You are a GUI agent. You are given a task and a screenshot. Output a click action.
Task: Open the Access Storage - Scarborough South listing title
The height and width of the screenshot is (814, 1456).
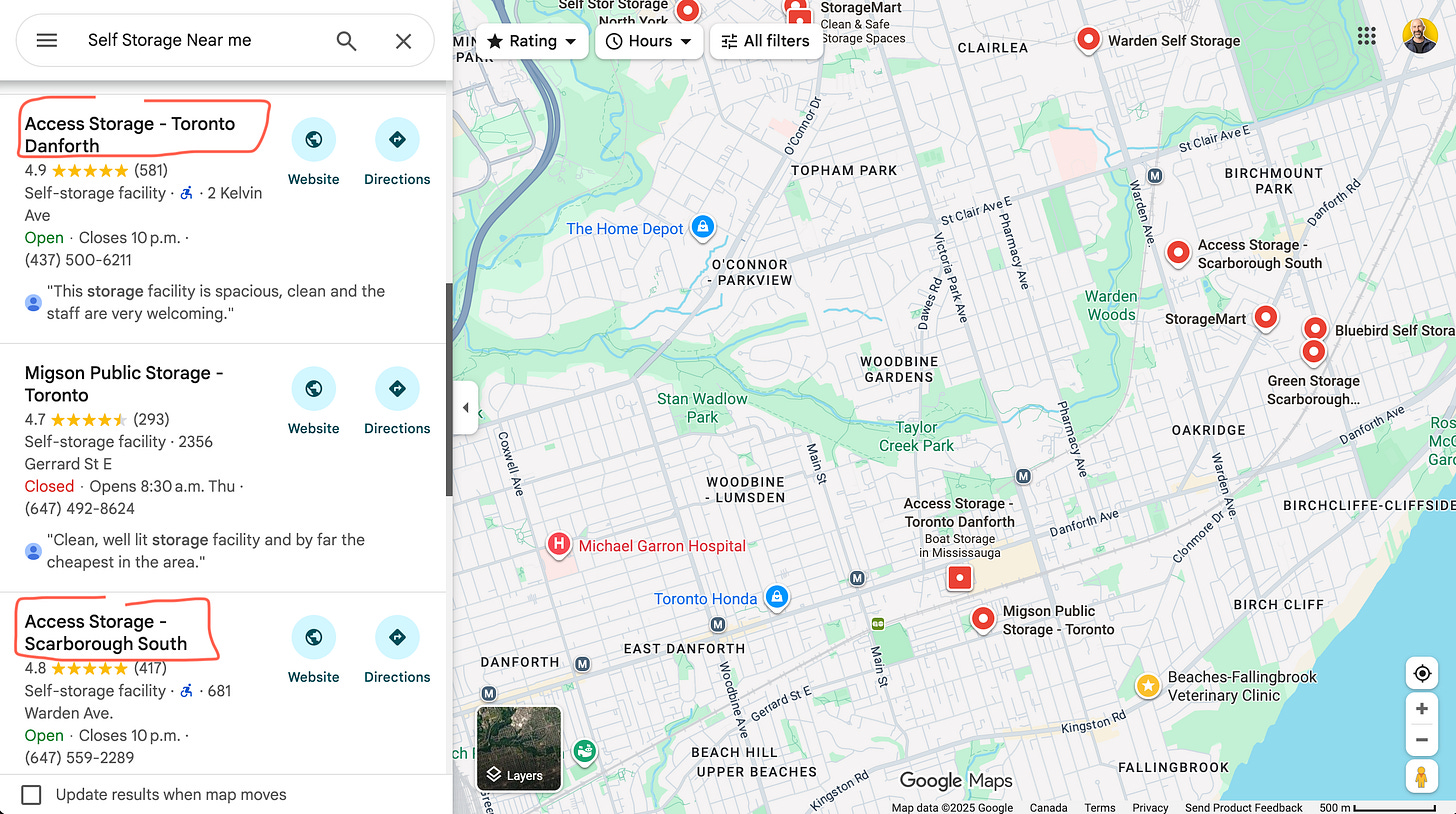[x=106, y=632]
